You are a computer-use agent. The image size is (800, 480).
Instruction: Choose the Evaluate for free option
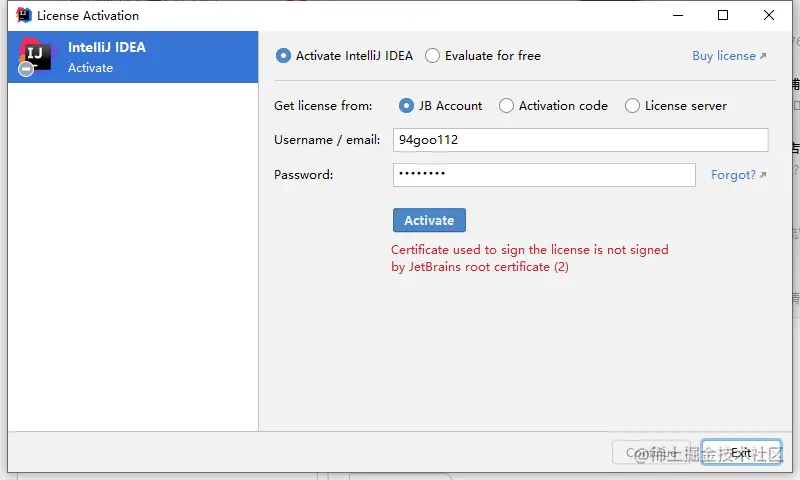(x=432, y=56)
